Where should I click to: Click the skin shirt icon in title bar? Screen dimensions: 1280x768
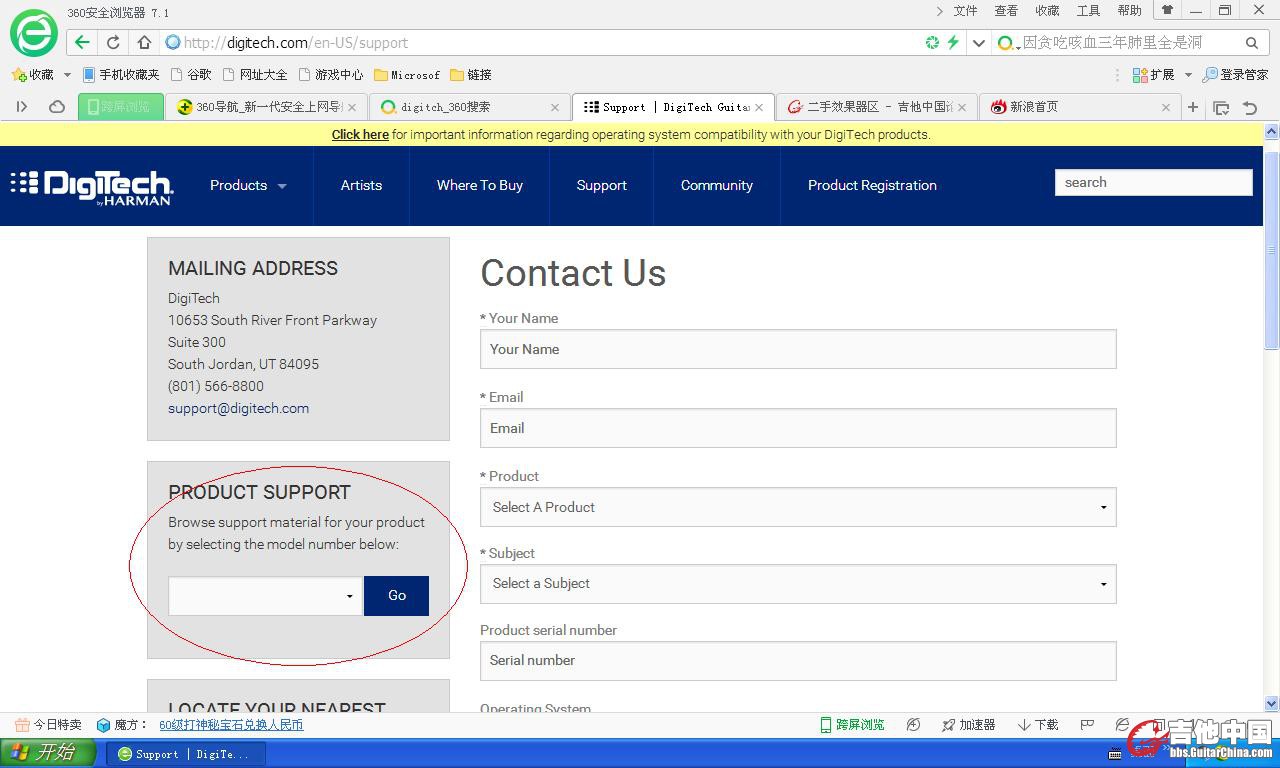click(1166, 10)
